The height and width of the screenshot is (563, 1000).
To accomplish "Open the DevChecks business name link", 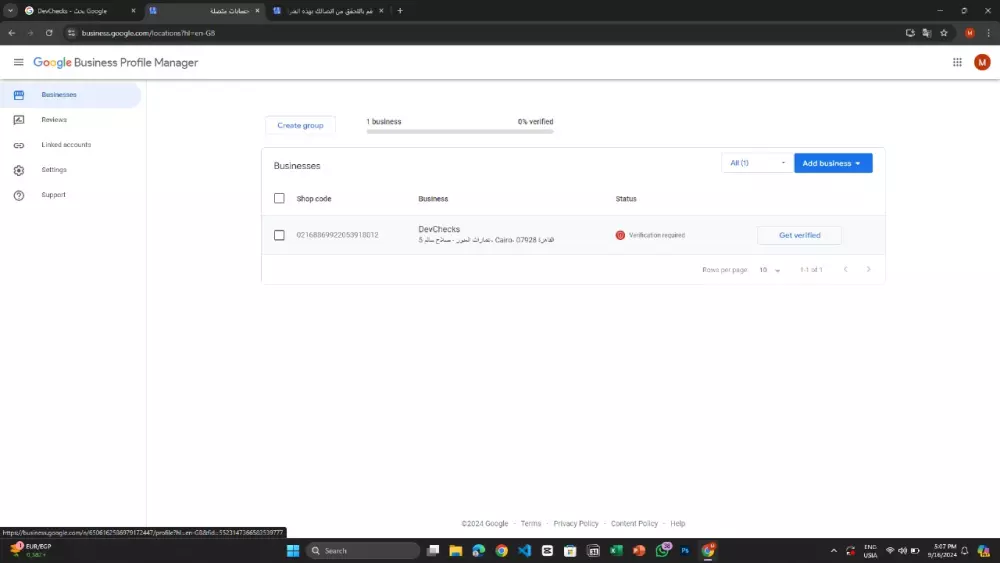I will [x=439, y=229].
